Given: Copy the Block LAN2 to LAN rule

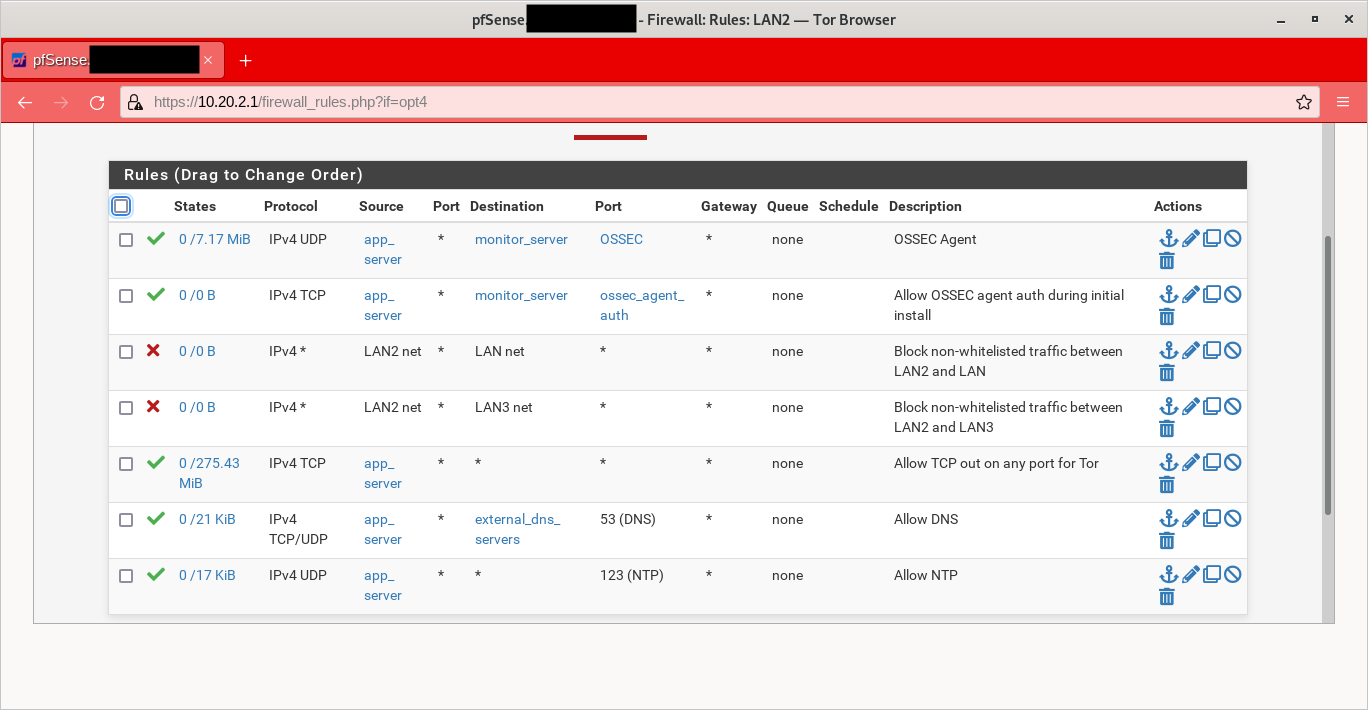Looking at the screenshot, I should pos(1212,350).
